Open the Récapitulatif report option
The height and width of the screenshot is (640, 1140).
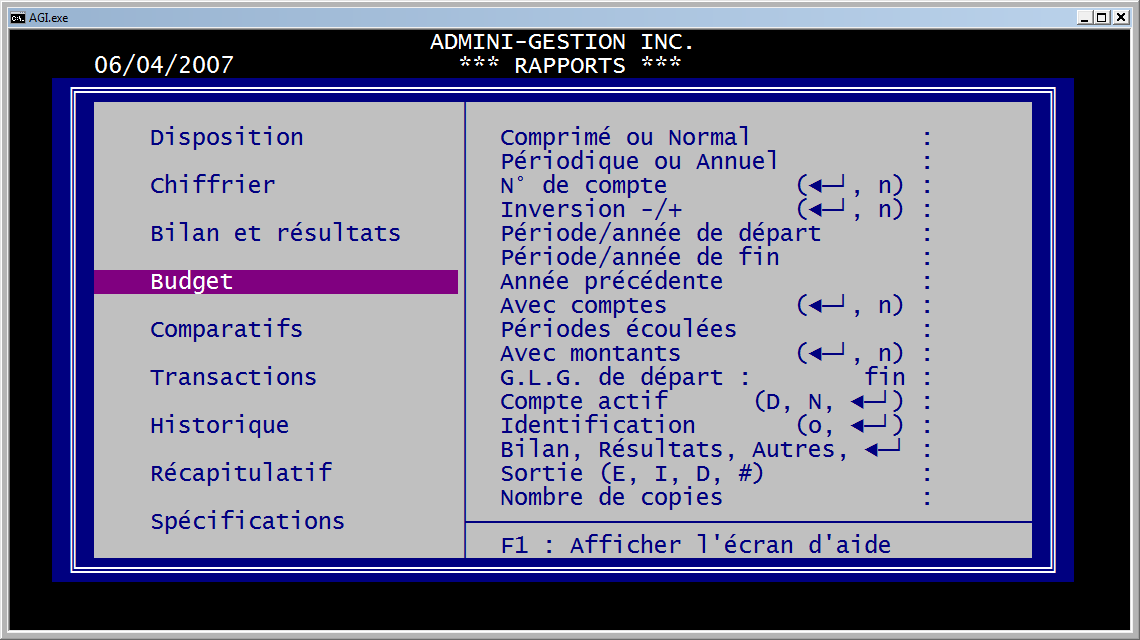point(240,474)
